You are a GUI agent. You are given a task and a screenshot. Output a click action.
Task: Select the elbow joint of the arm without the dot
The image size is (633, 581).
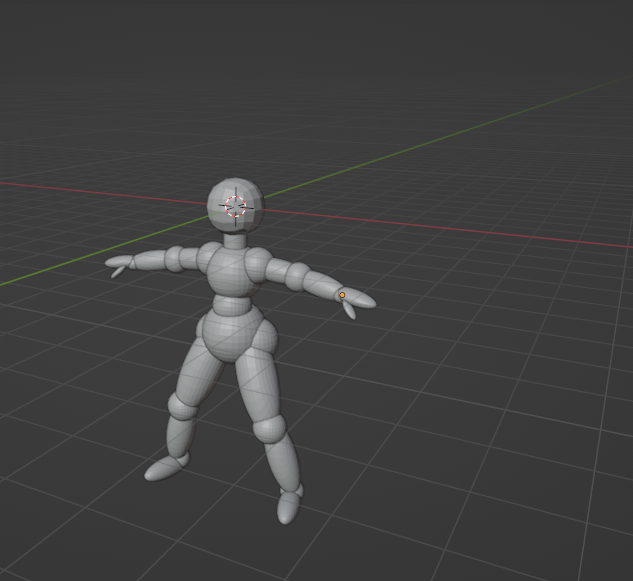click(174, 258)
